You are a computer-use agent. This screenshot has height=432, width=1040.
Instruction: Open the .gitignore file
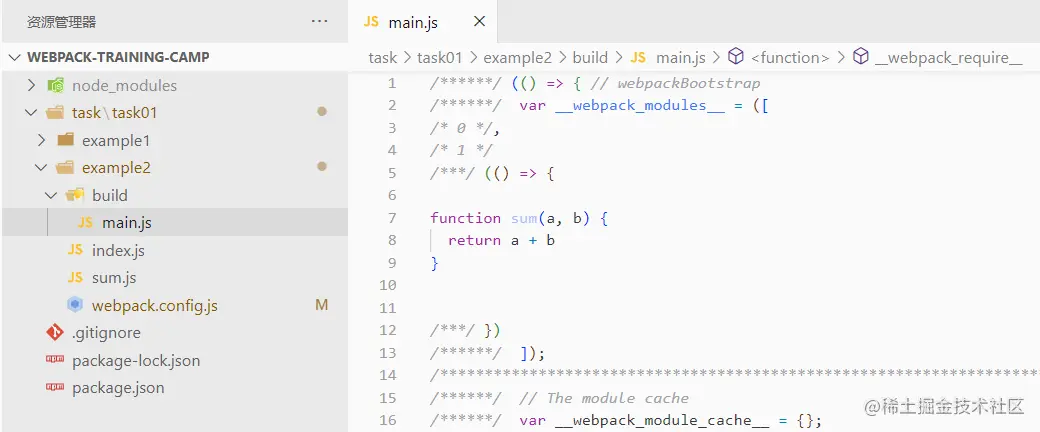[106, 332]
